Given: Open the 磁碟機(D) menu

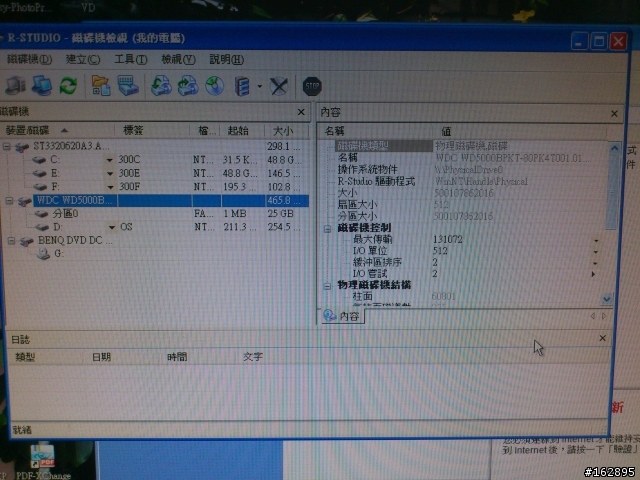Looking at the screenshot, I should pyautogui.click(x=29, y=59).
